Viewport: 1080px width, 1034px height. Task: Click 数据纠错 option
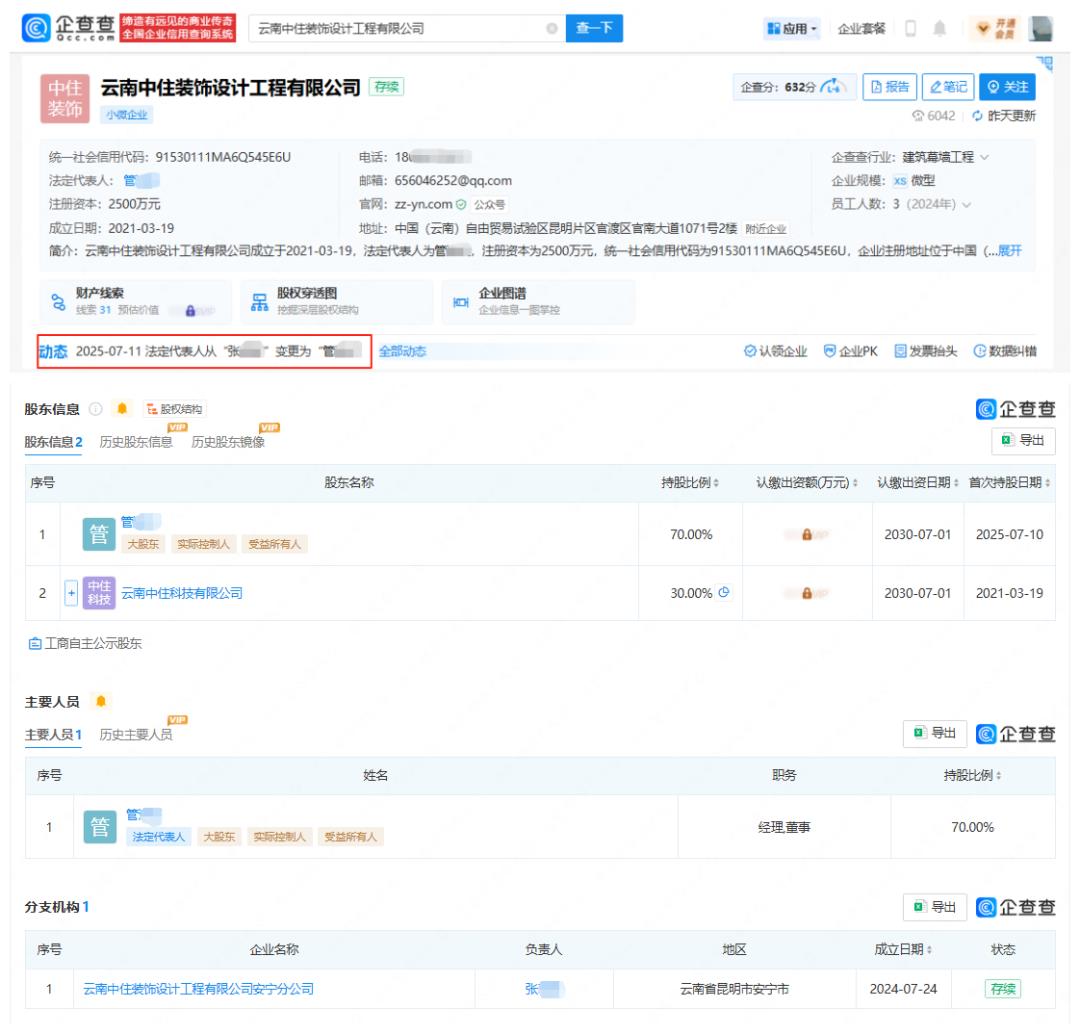click(1004, 351)
